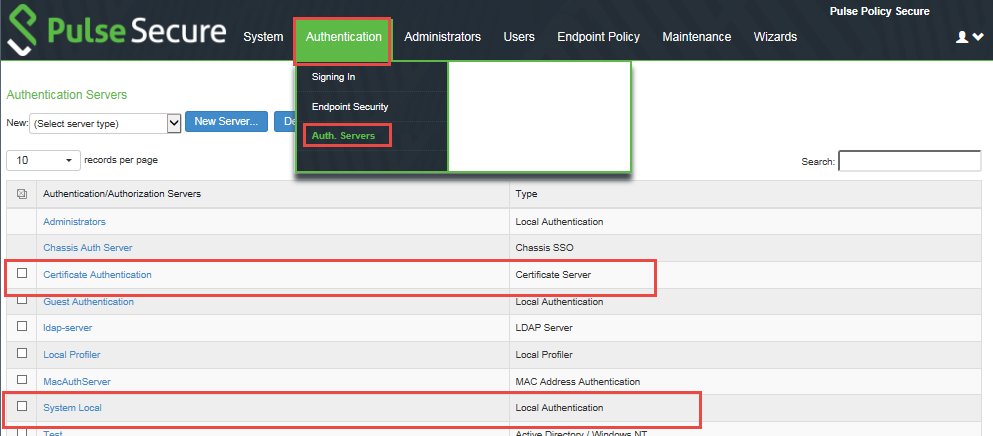The width and height of the screenshot is (993, 436).
Task: Click the New Server... button
Action: (226, 122)
